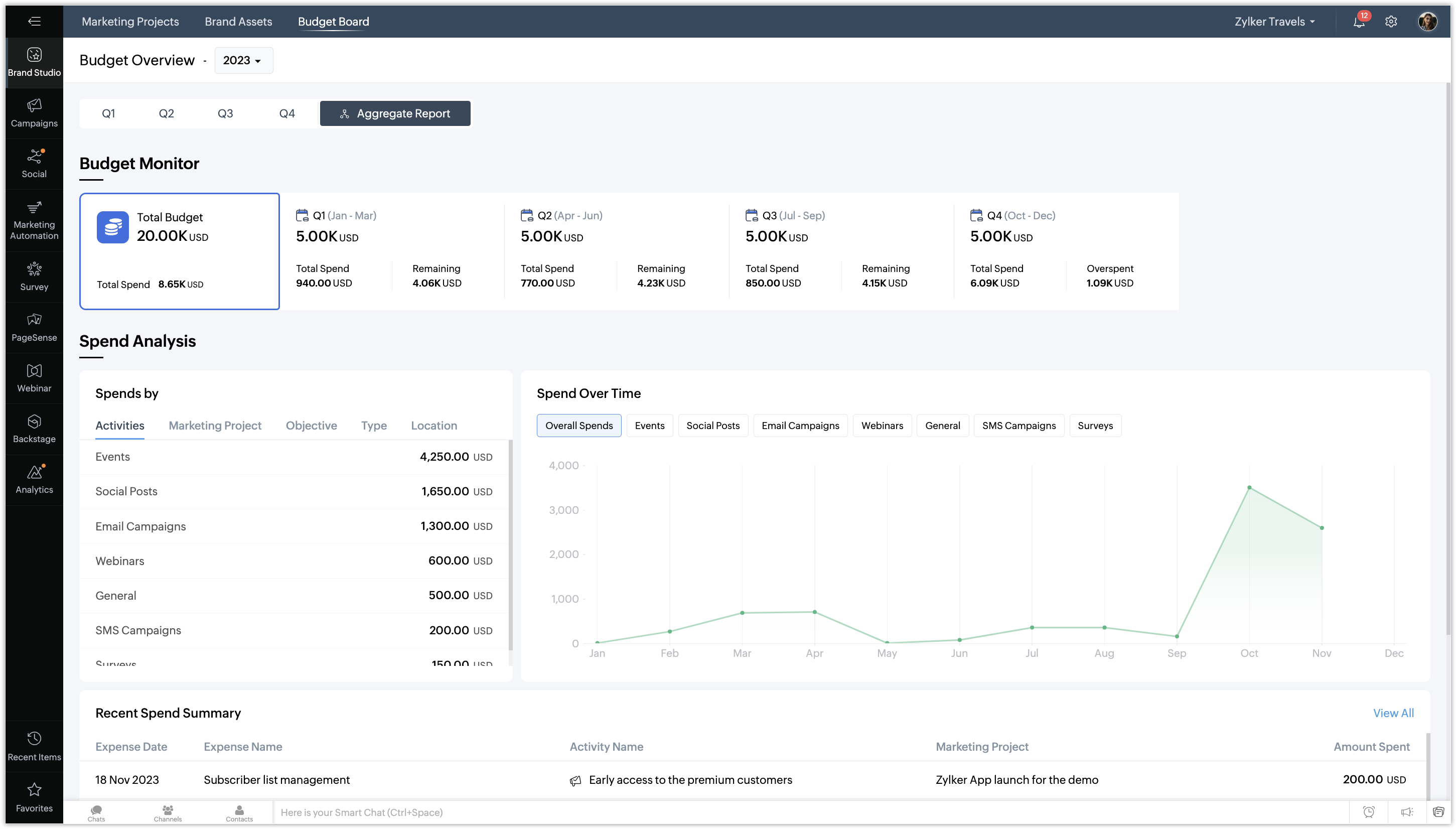Open the Survey sidebar icon

(34, 276)
